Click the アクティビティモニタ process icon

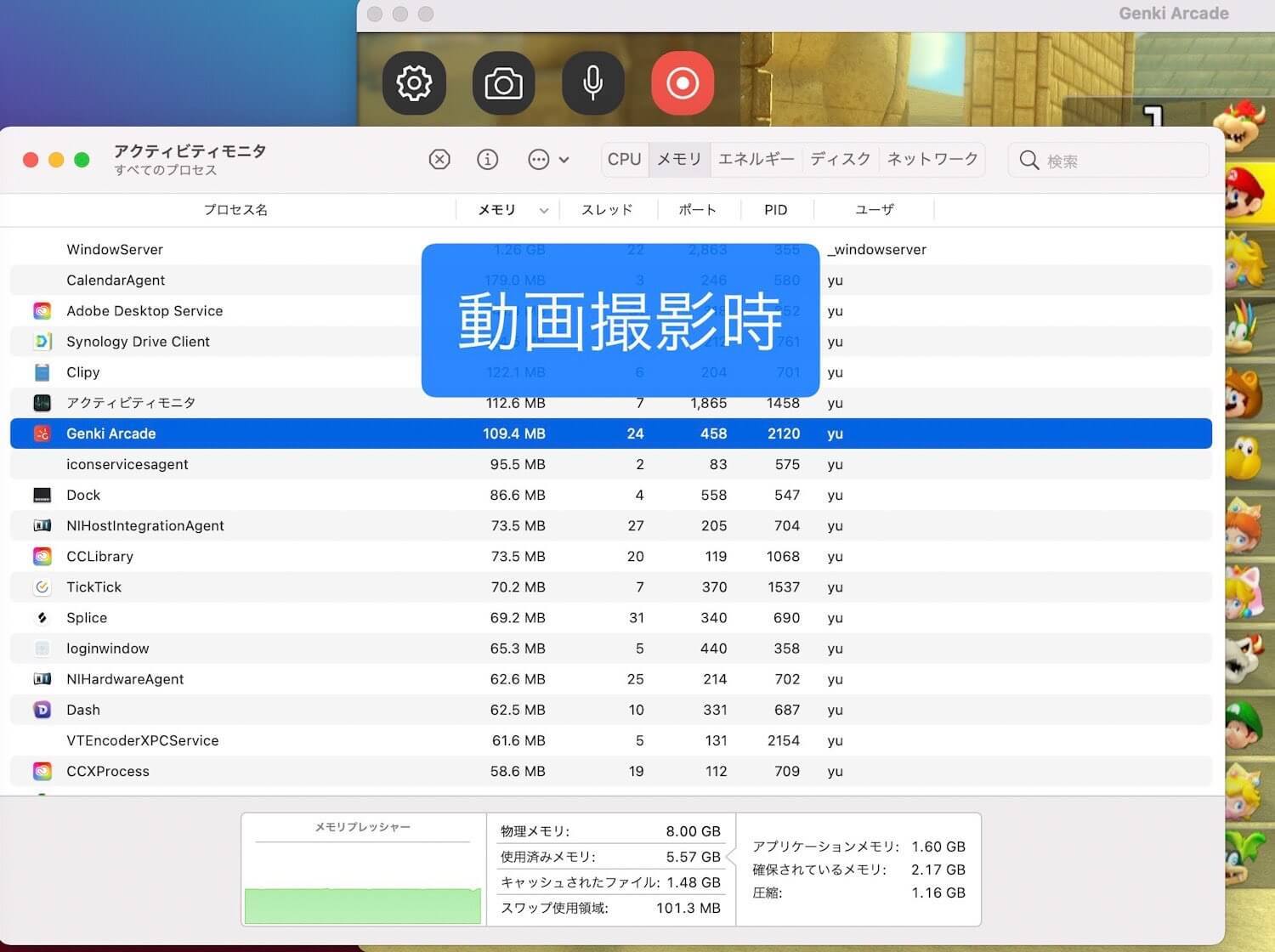pyautogui.click(x=42, y=403)
